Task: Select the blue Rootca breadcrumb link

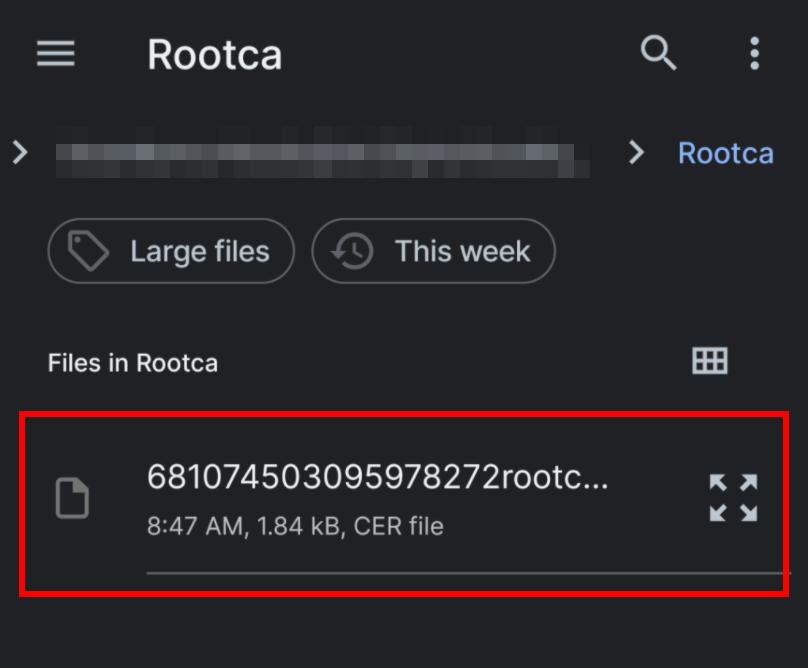Action: point(726,154)
